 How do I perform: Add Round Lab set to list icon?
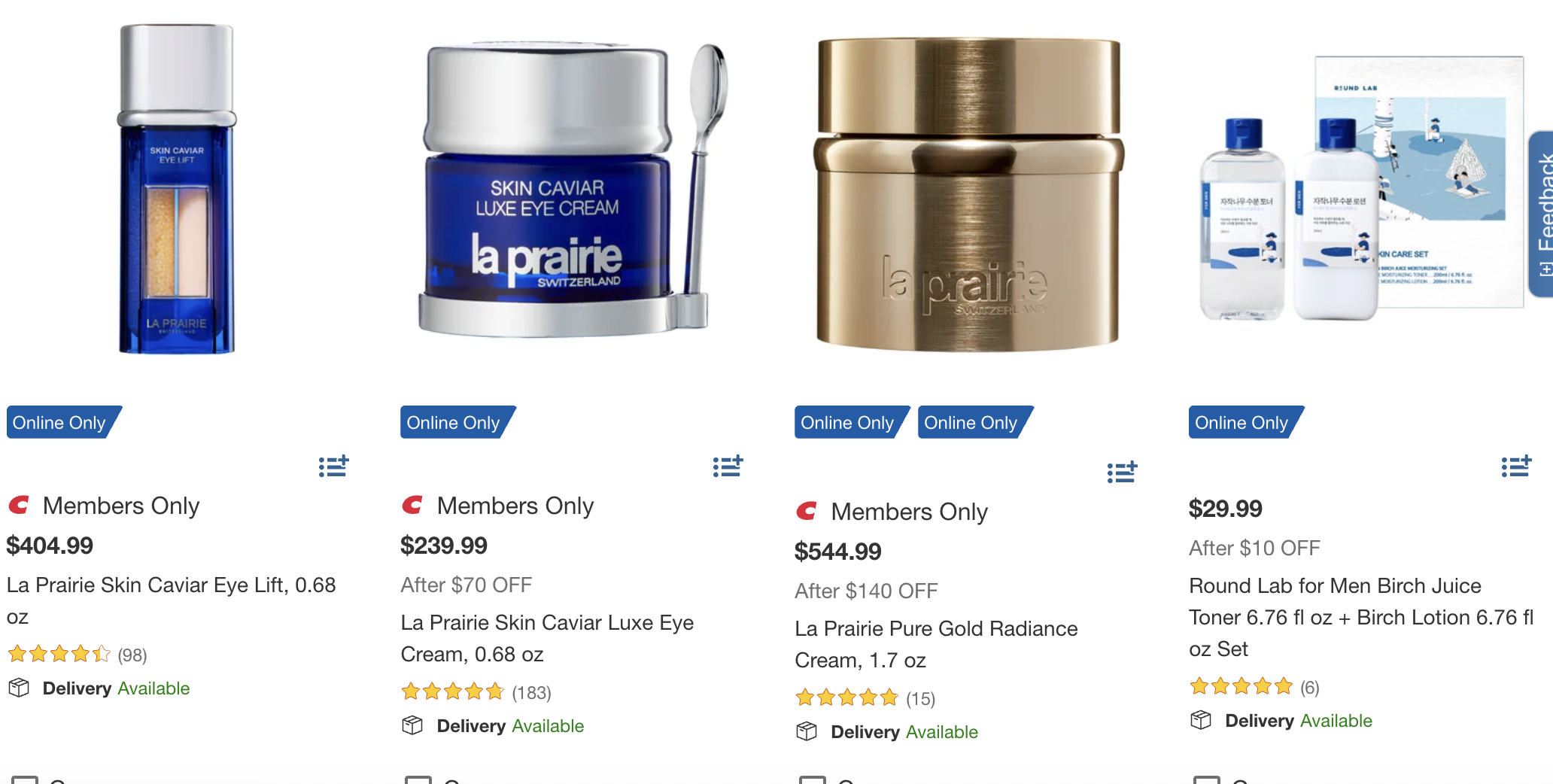(1516, 466)
